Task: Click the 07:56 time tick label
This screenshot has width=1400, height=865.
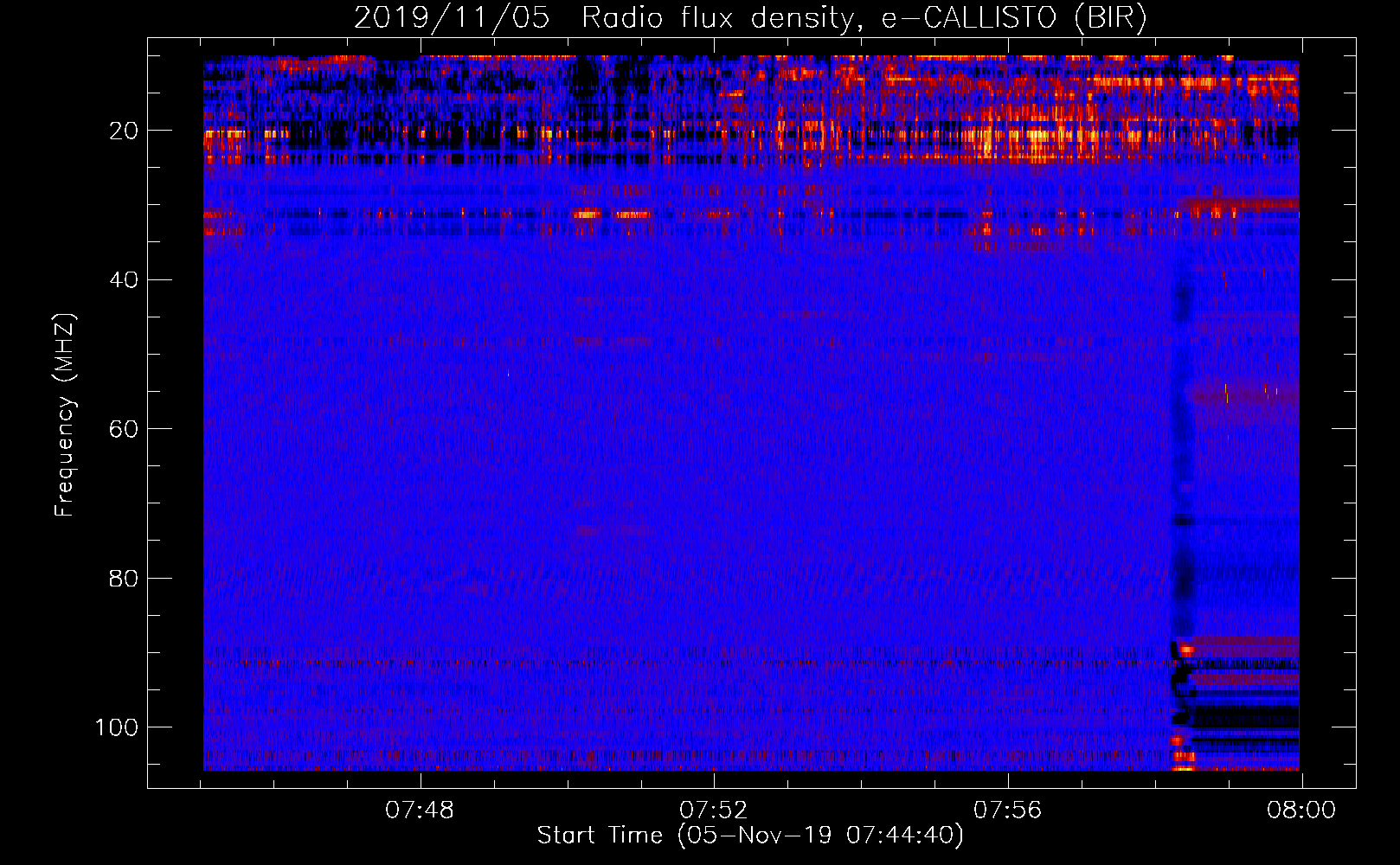Action: pos(1007,811)
